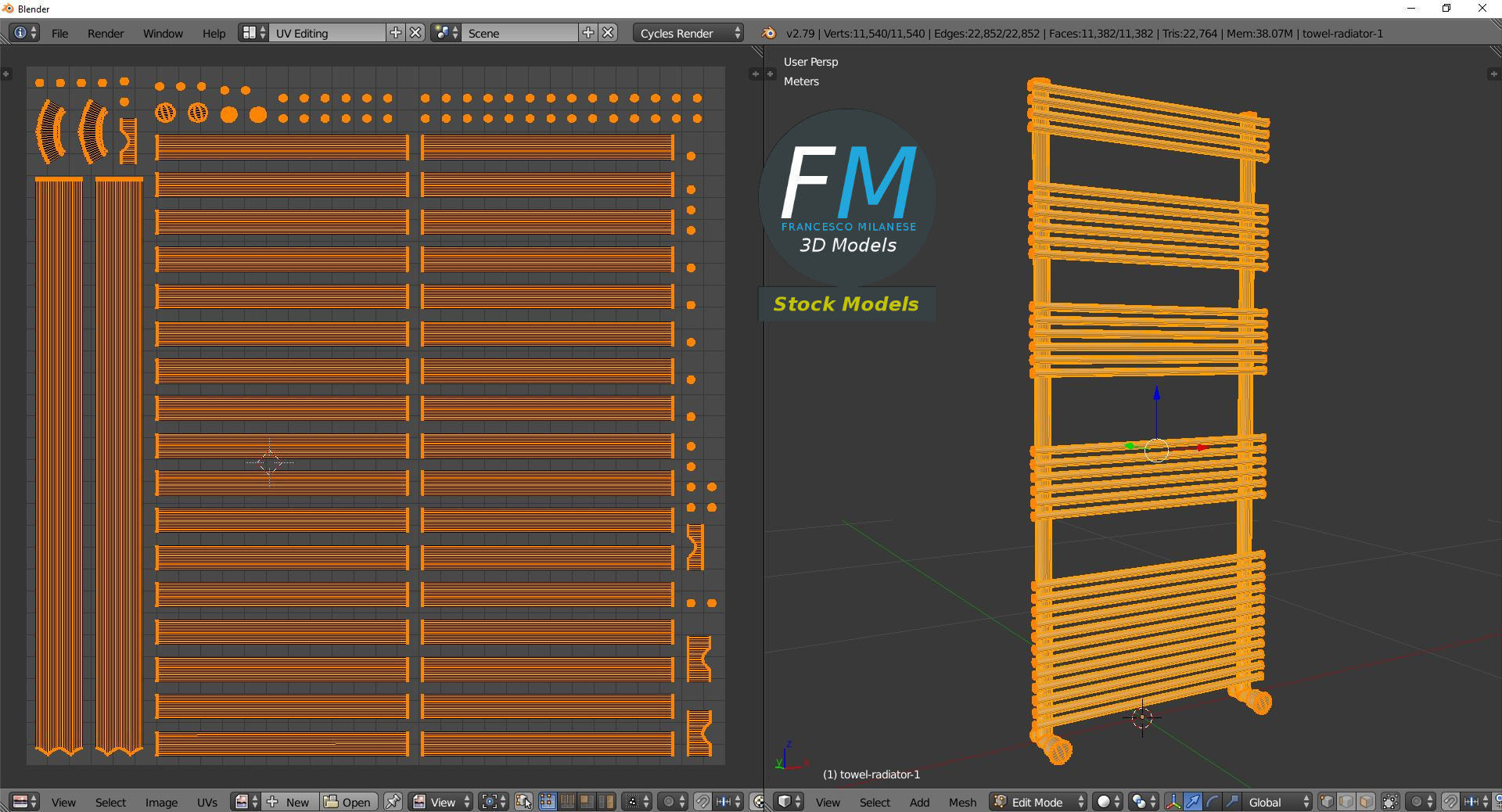Select UV face selection mode

click(587, 802)
